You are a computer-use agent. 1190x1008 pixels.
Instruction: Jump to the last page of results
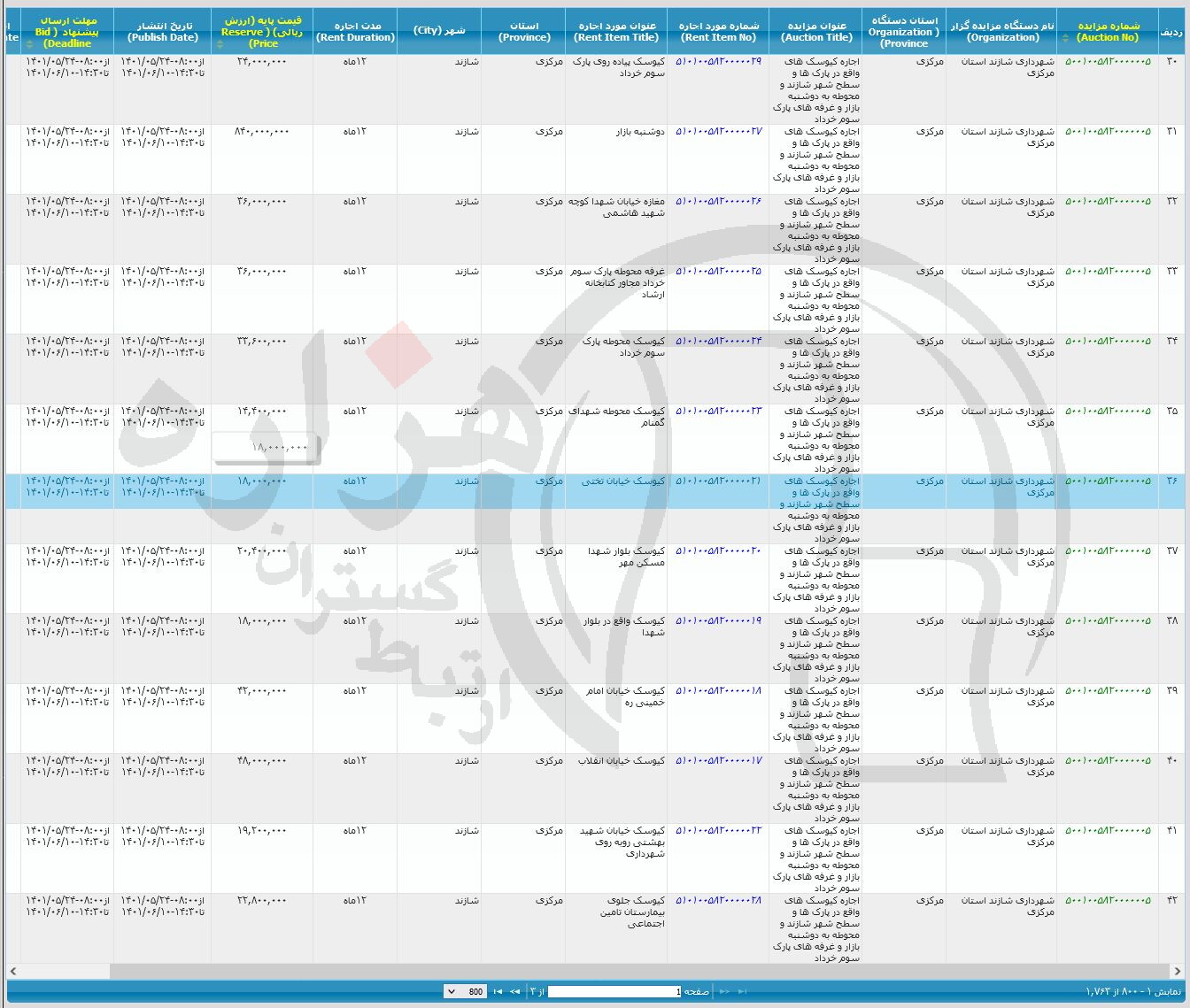(498, 992)
